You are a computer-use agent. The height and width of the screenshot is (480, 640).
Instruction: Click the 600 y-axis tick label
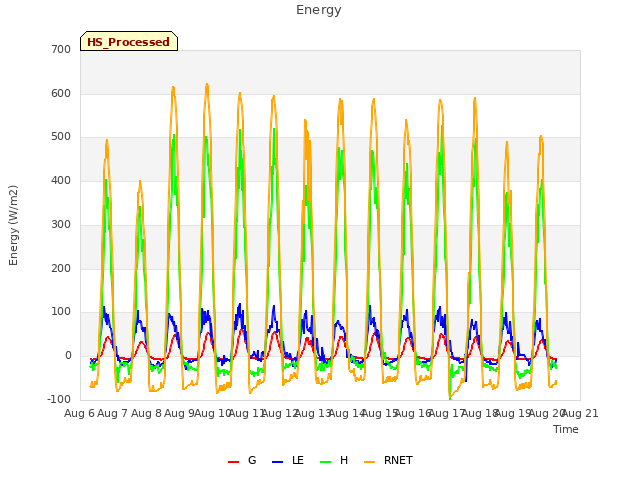pyautogui.click(x=61, y=93)
